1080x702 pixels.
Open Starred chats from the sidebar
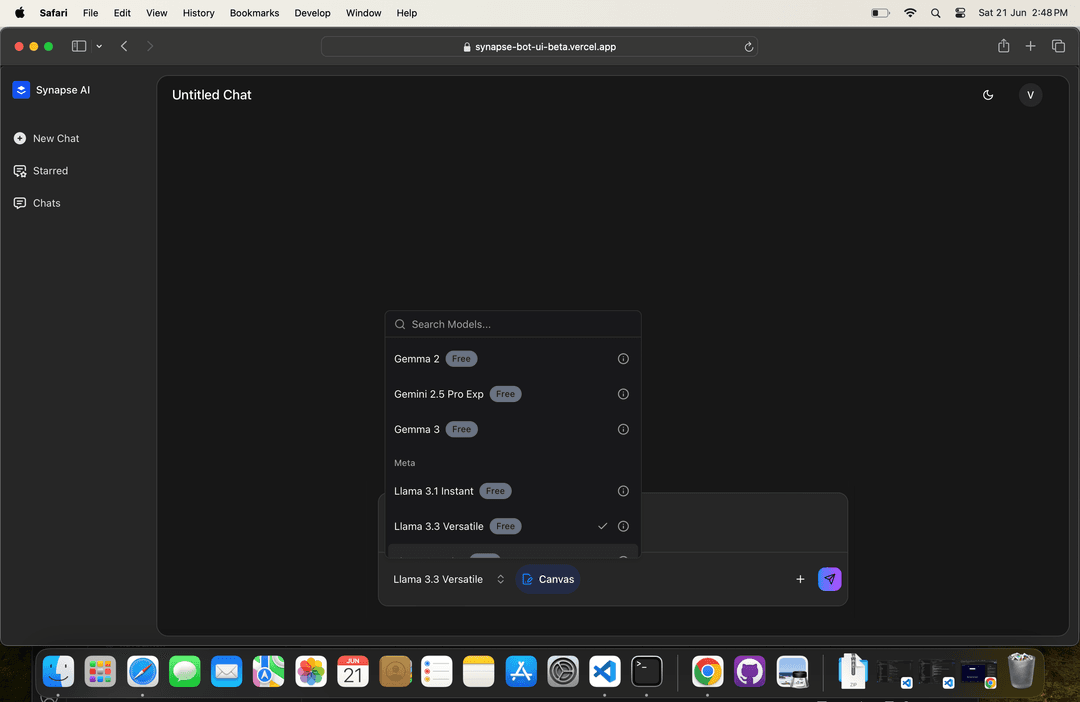[48, 171]
